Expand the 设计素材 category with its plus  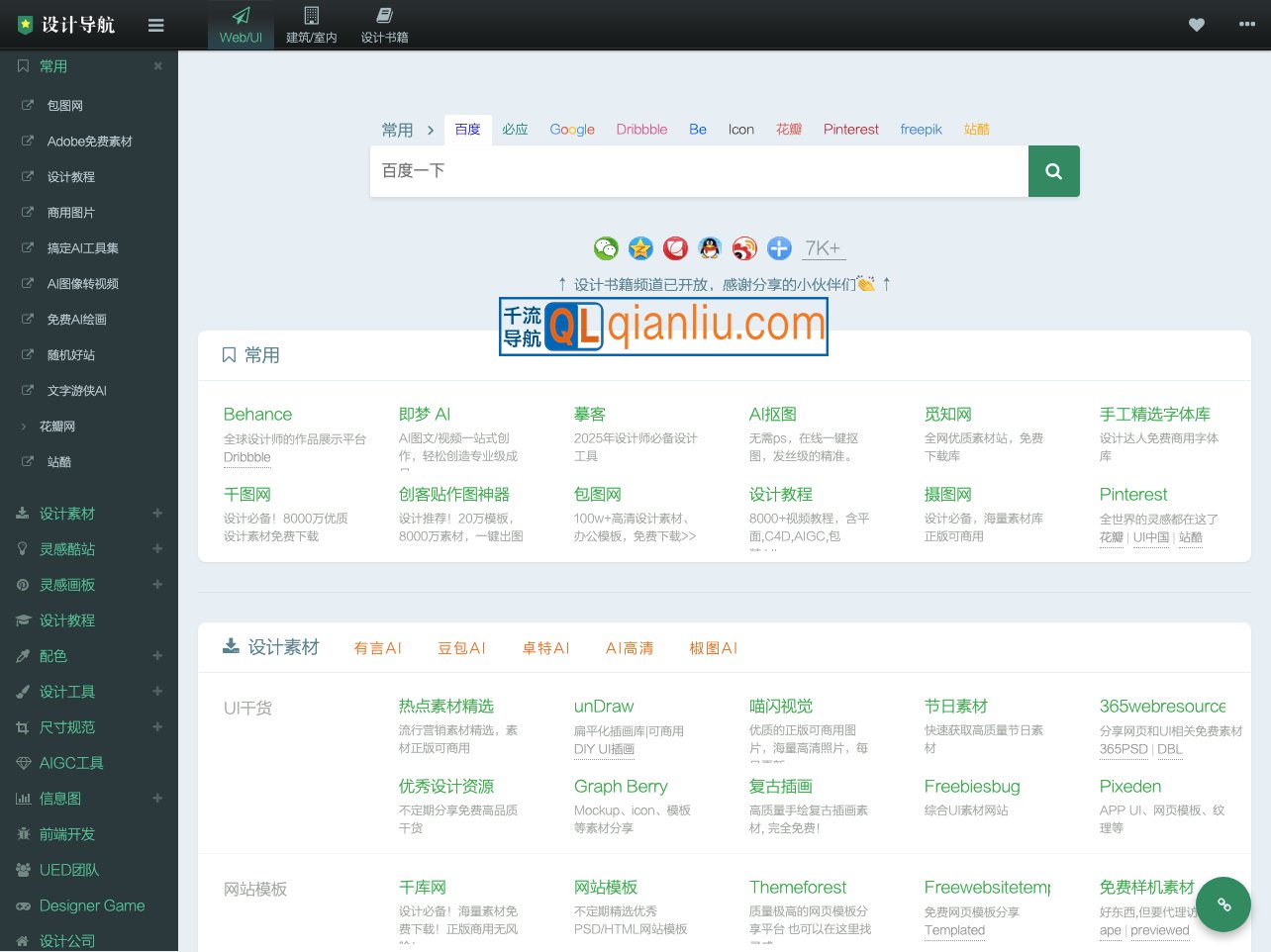point(157,514)
